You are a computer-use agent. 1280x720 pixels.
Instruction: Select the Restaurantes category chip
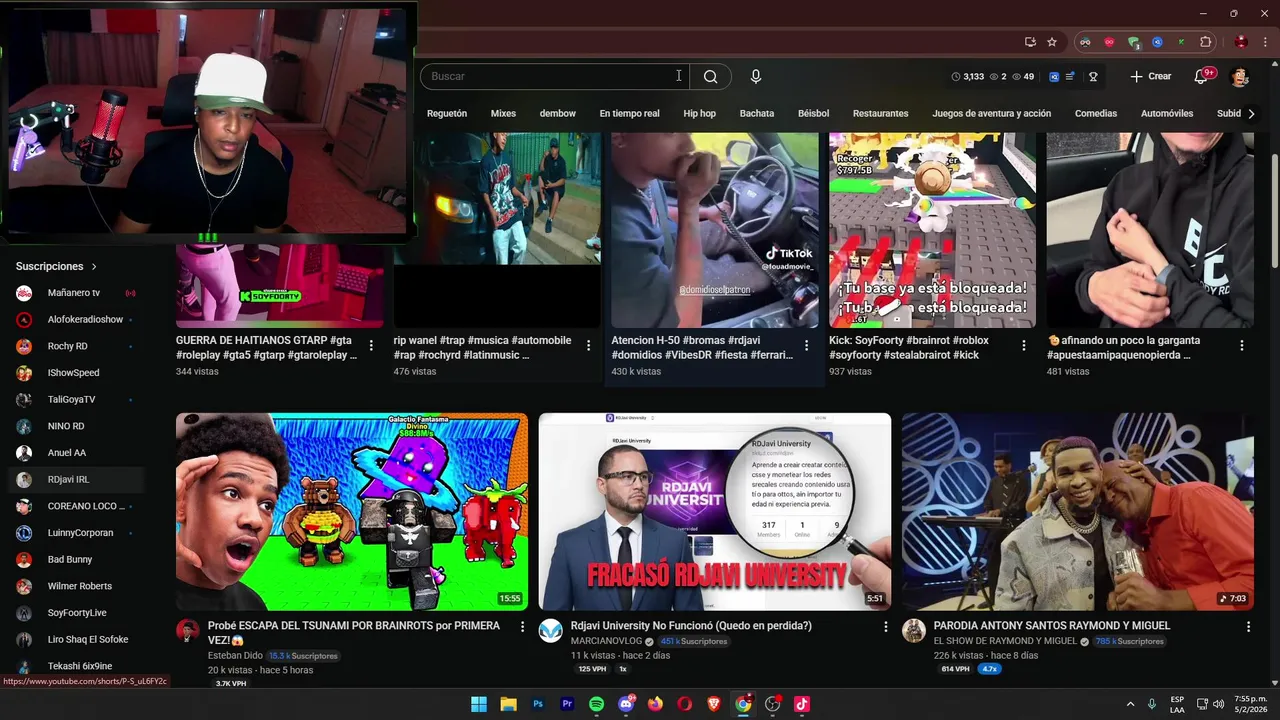coord(881,114)
